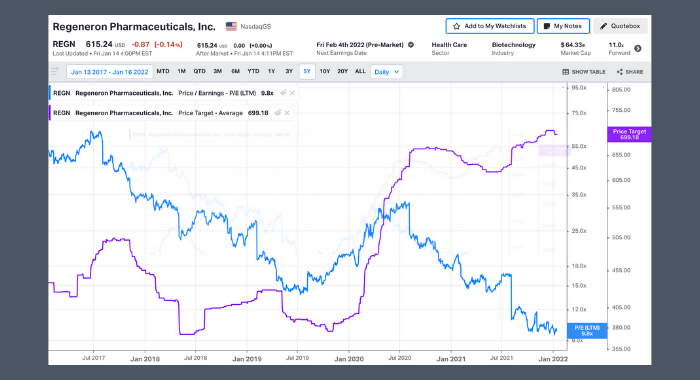This screenshot has height=380, width=700.
Task: Select the 1M time range
Action: [181, 71]
